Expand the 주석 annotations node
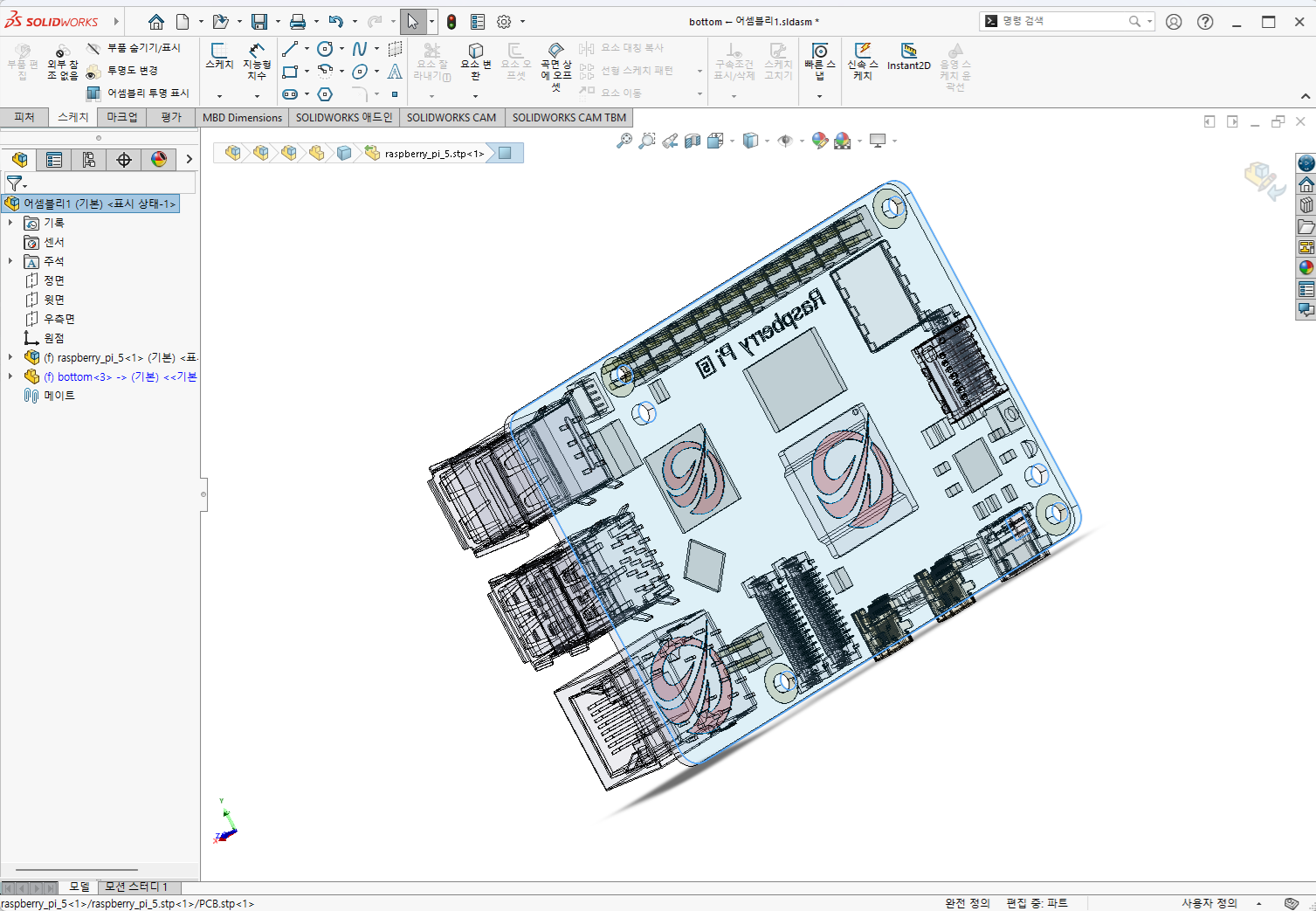This screenshot has height=911, width=1316. (x=10, y=261)
